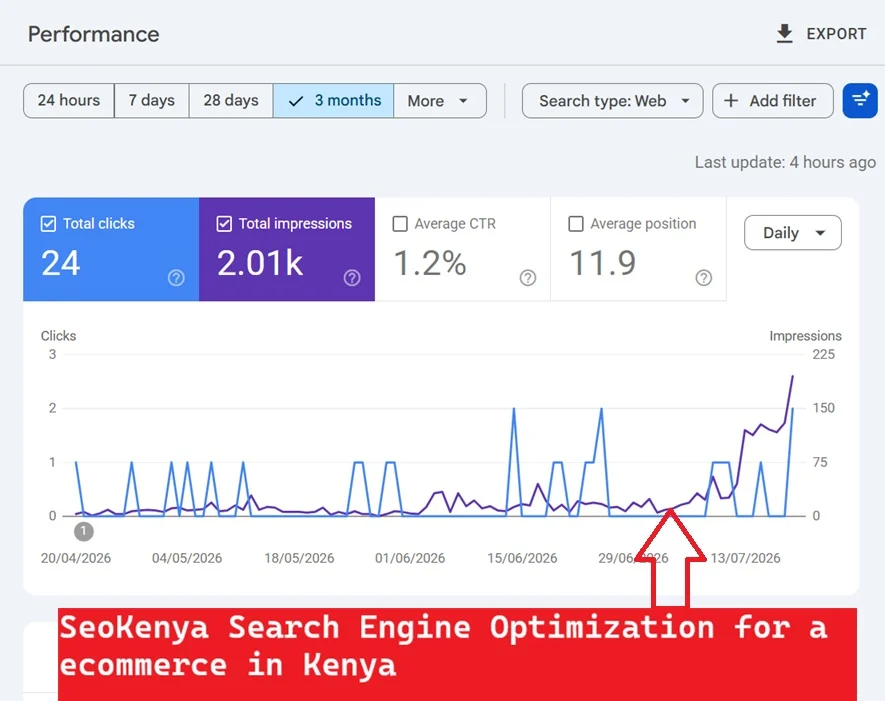Select the 3 months date range
The width and height of the screenshot is (885, 701).
tap(334, 100)
